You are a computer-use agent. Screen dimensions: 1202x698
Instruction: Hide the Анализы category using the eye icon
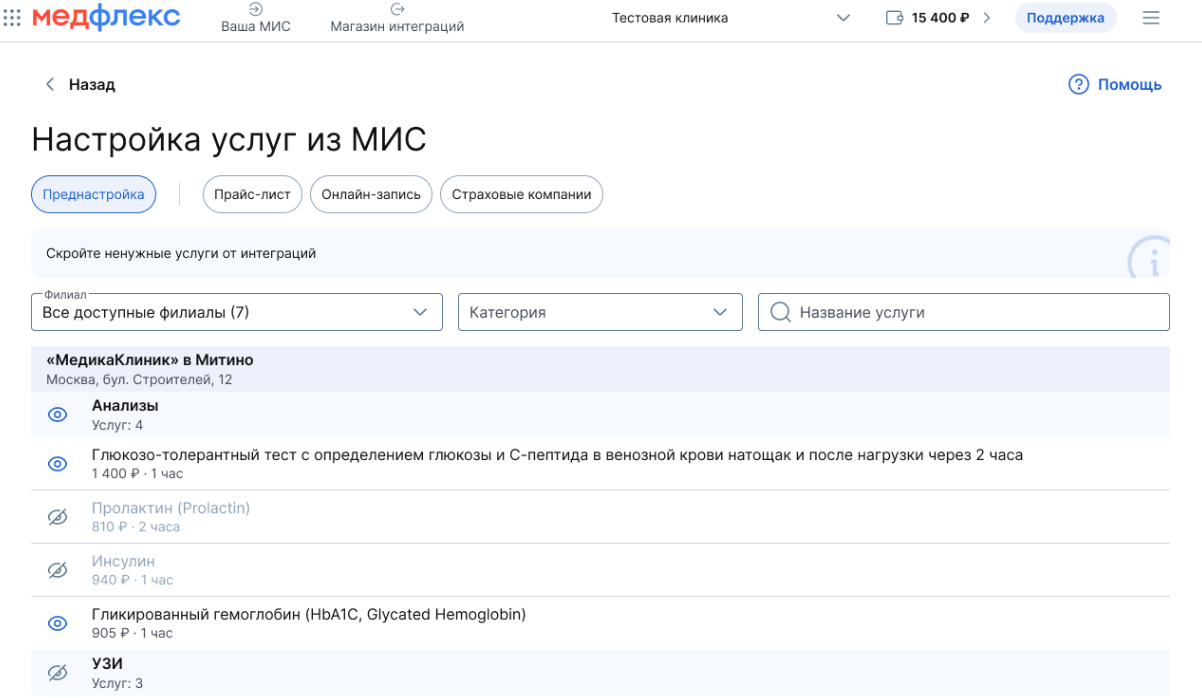click(58, 414)
